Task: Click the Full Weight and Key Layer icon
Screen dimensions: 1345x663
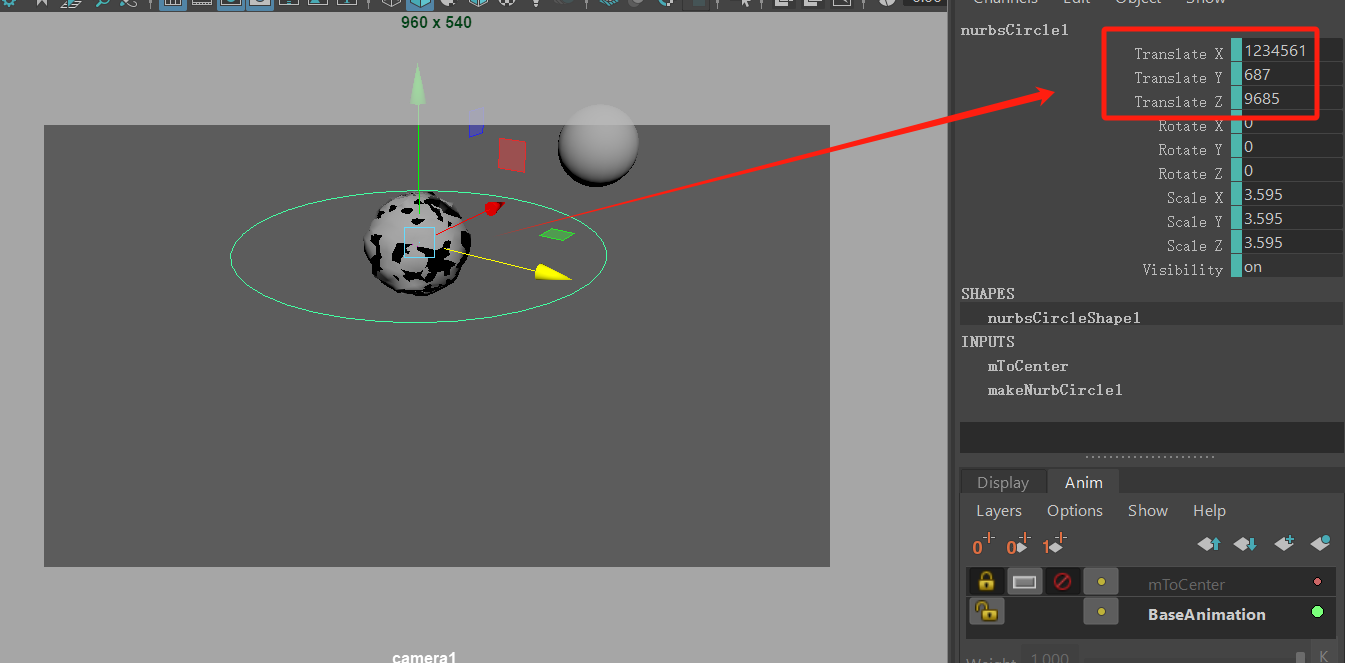Action: (1053, 545)
